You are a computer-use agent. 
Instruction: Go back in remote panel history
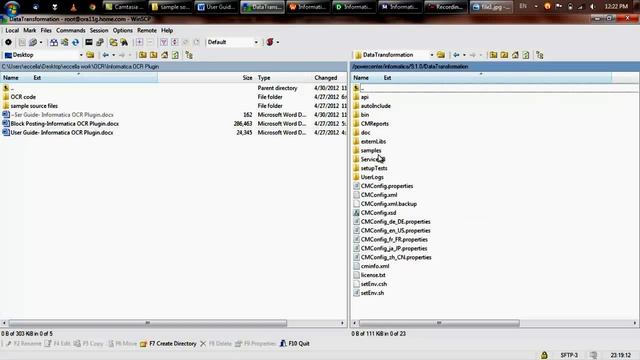coord(456,55)
